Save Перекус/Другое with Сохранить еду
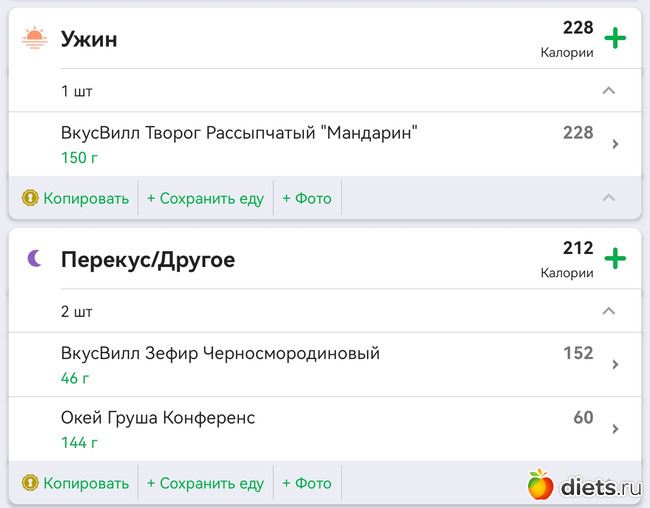 [205, 483]
